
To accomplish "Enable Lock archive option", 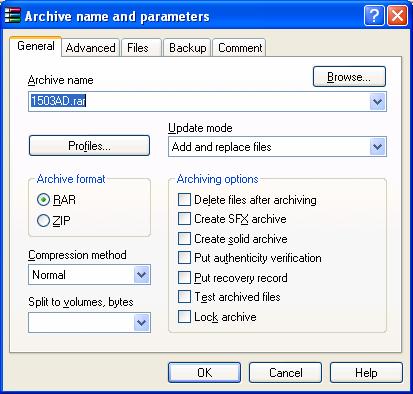I will (x=184, y=317).
